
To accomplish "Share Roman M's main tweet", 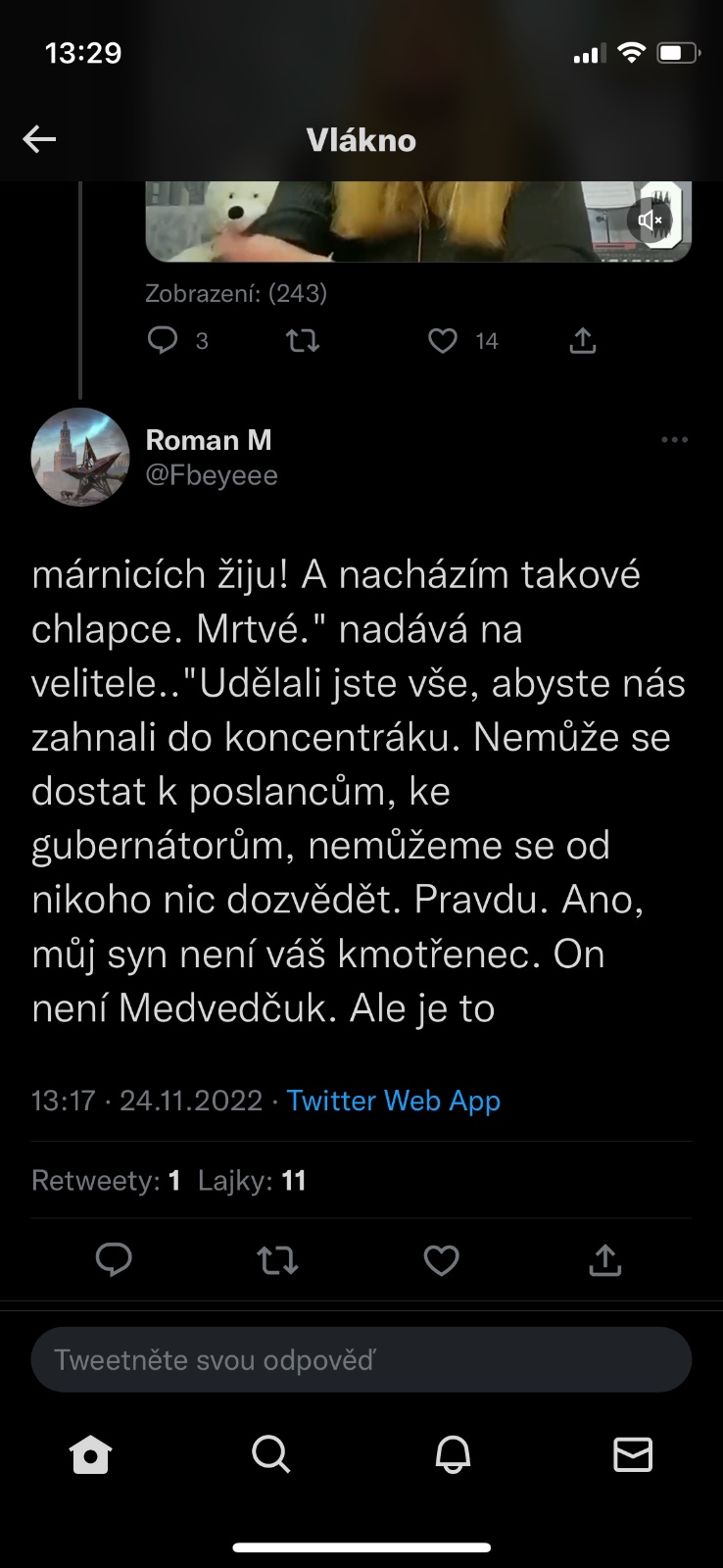I will (605, 1259).
